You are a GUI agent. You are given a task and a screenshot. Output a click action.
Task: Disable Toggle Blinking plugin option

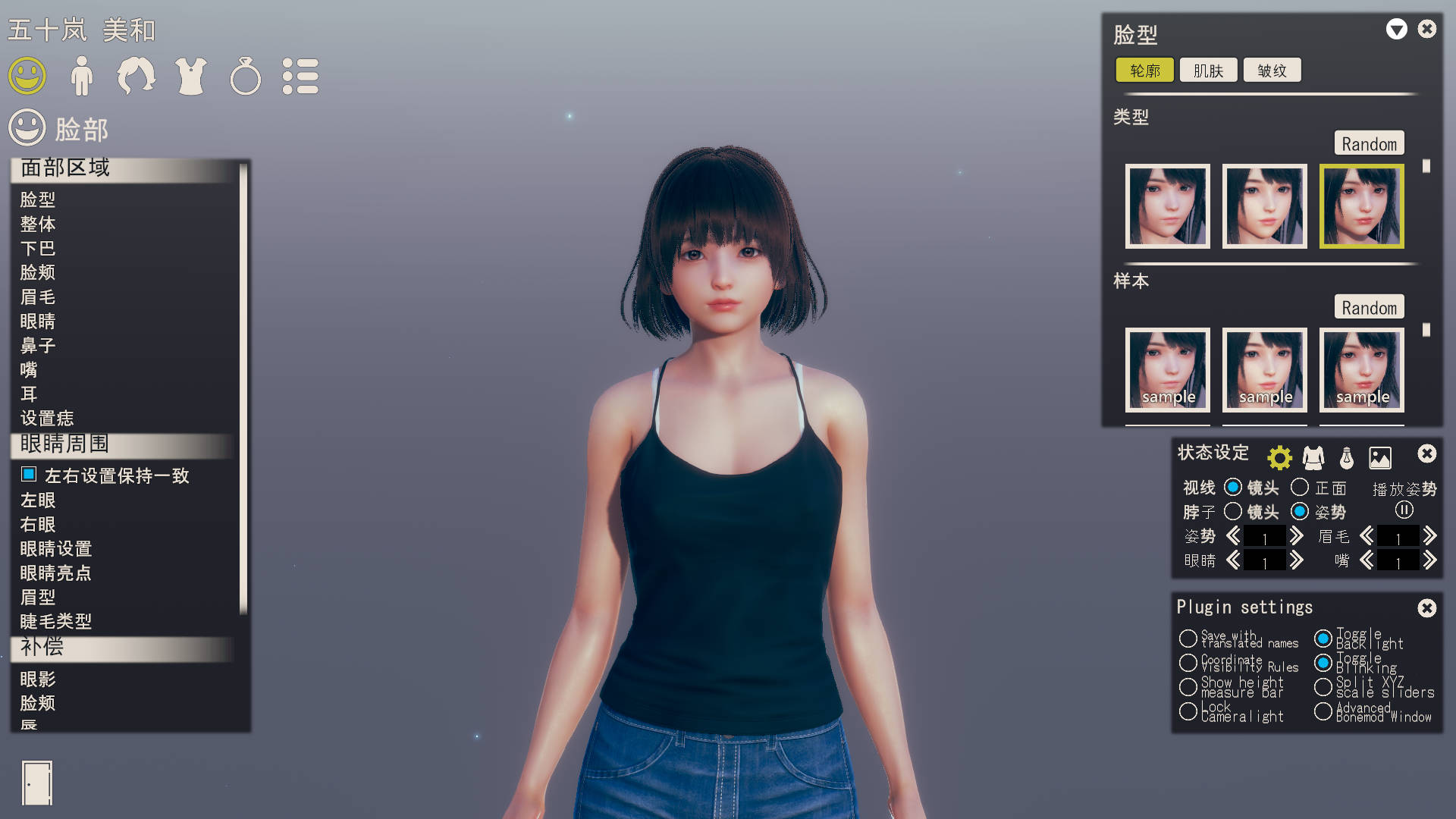click(x=1323, y=663)
